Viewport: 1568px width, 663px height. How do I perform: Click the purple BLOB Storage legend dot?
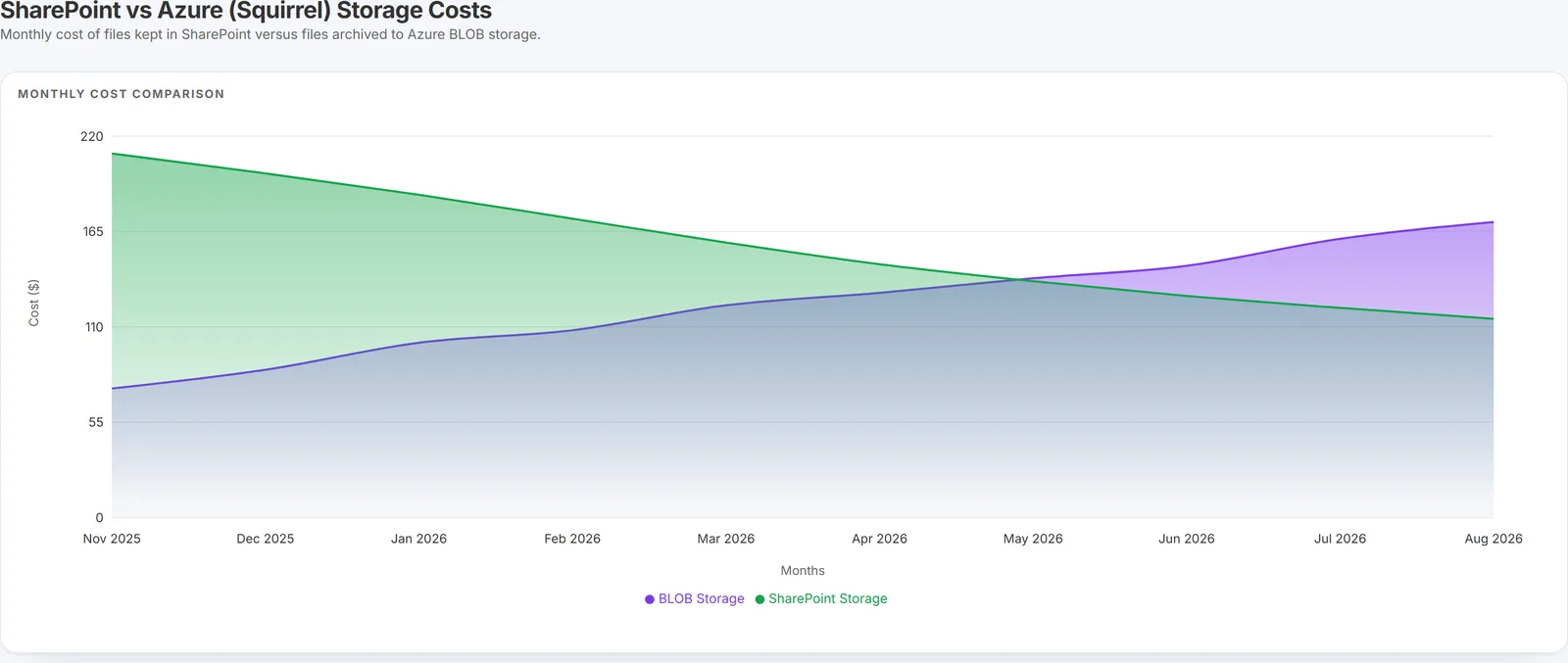[x=649, y=599]
